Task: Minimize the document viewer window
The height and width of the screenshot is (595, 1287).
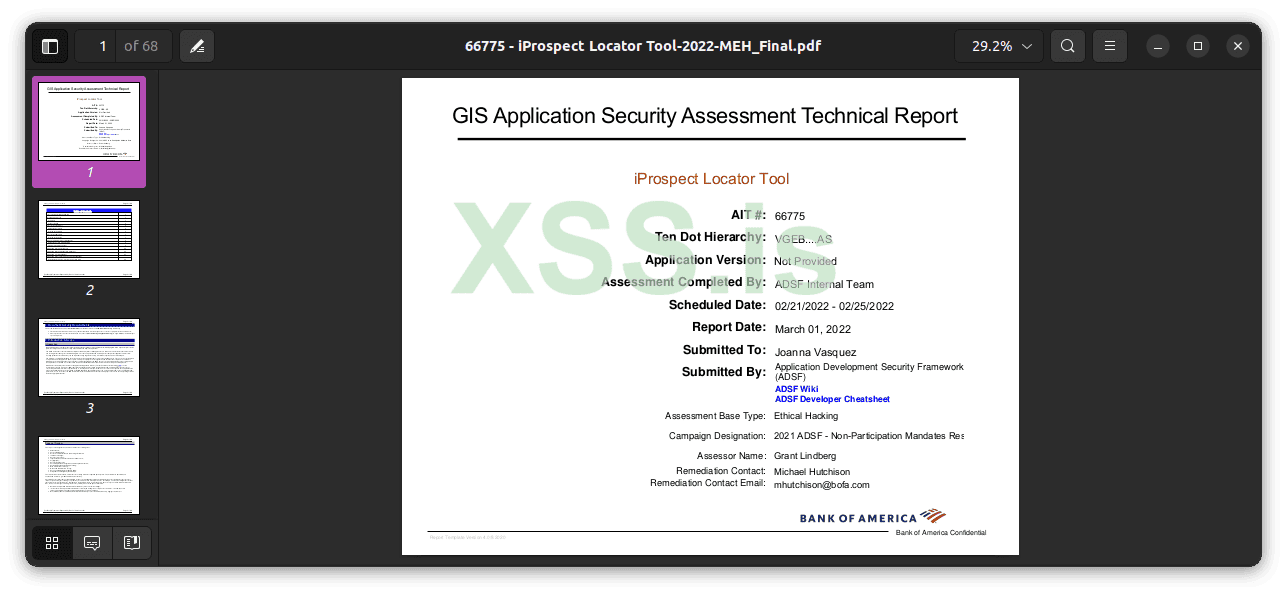Action: click(1158, 46)
